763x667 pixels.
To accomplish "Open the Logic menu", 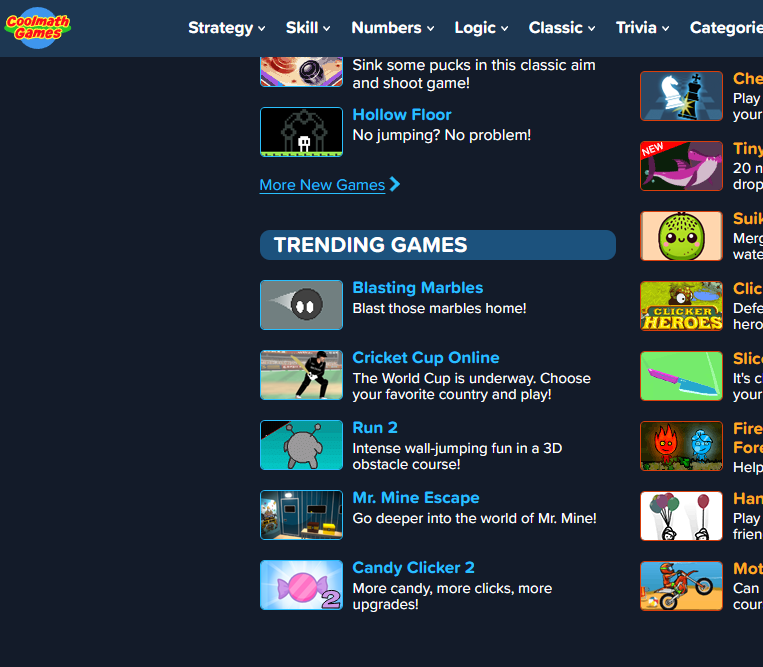I will [481, 28].
